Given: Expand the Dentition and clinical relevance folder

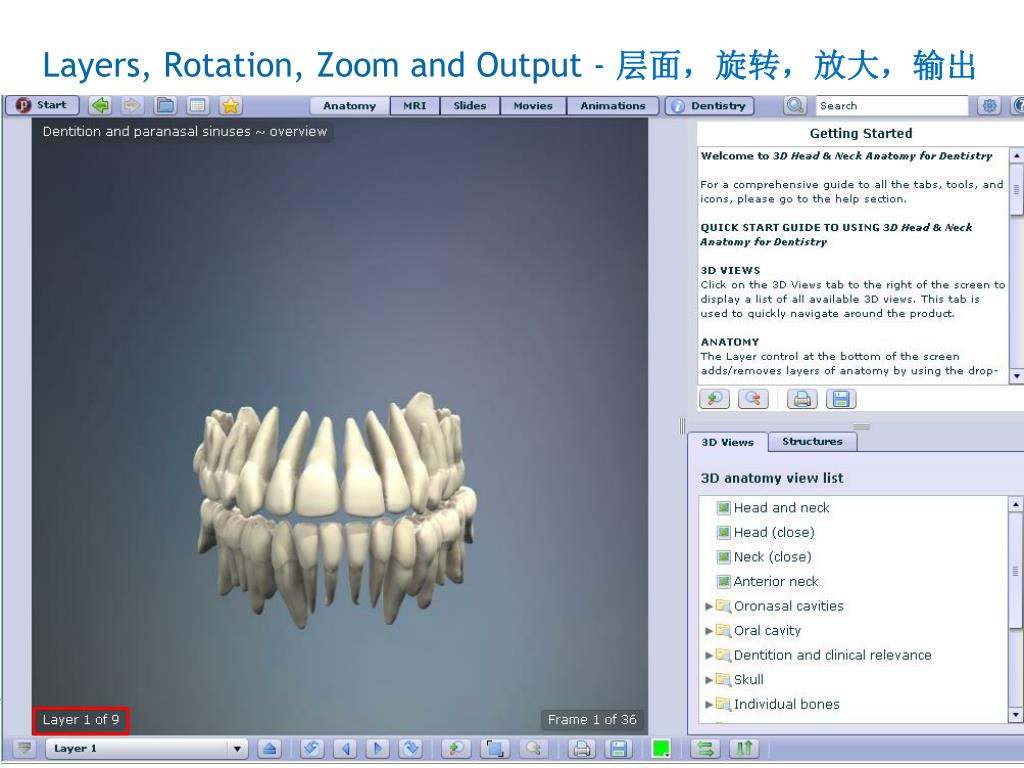Looking at the screenshot, I should tap(710, 655).
